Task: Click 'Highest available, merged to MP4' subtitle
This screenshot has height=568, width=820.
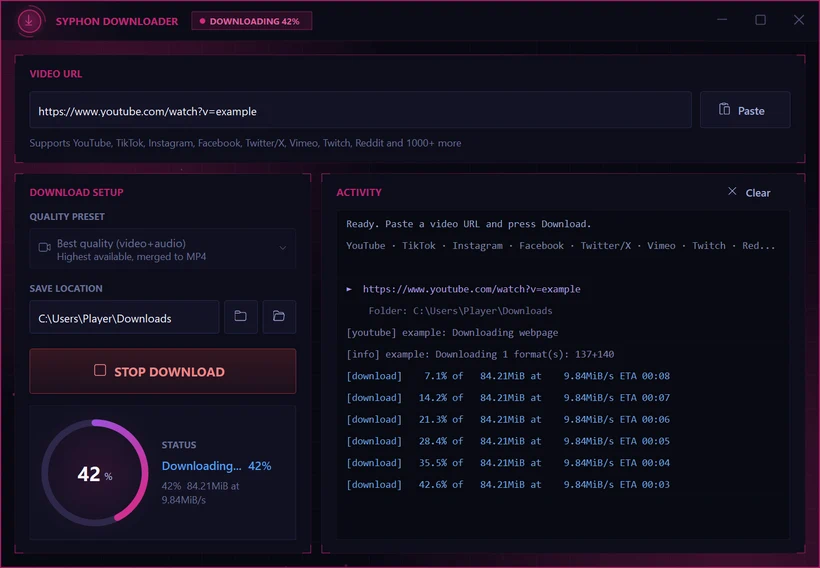Action: pyautogui.click(x=131, y=257)
